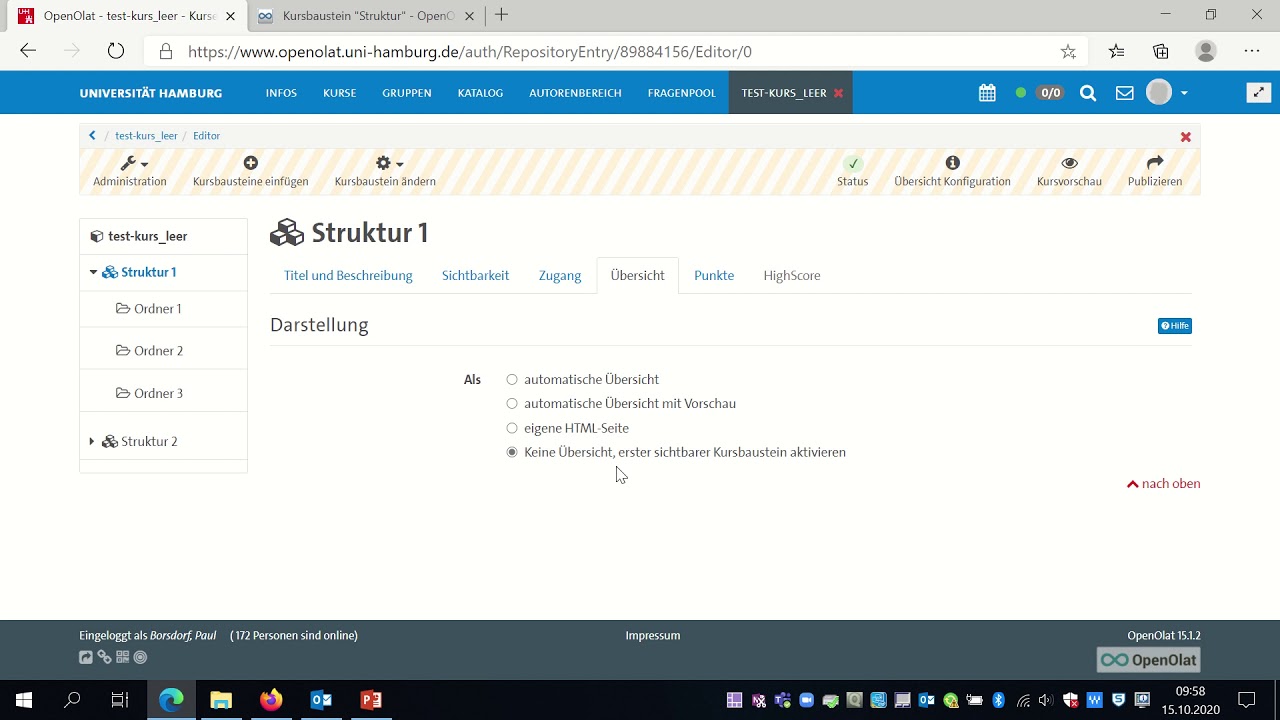The image size is (1280, 720).
Task: Toggle full-screen expand arrows icon
Action: [x=1259, y=93]
